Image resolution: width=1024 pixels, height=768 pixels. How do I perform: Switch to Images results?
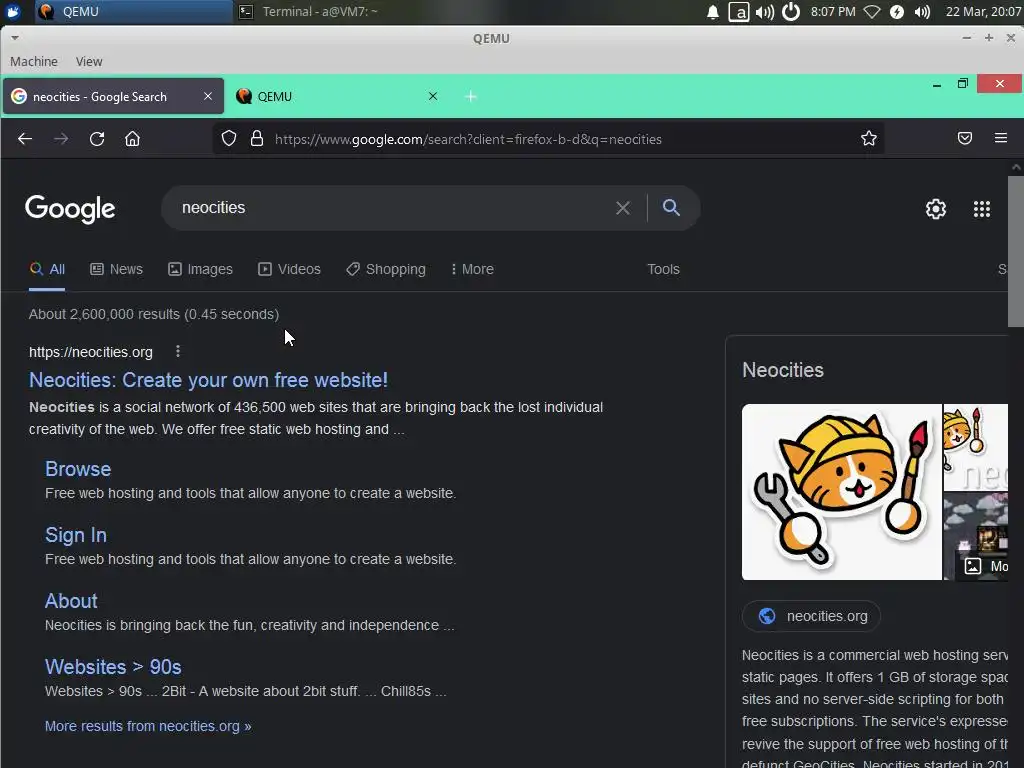pyautogui.click(x=200, y=269)
